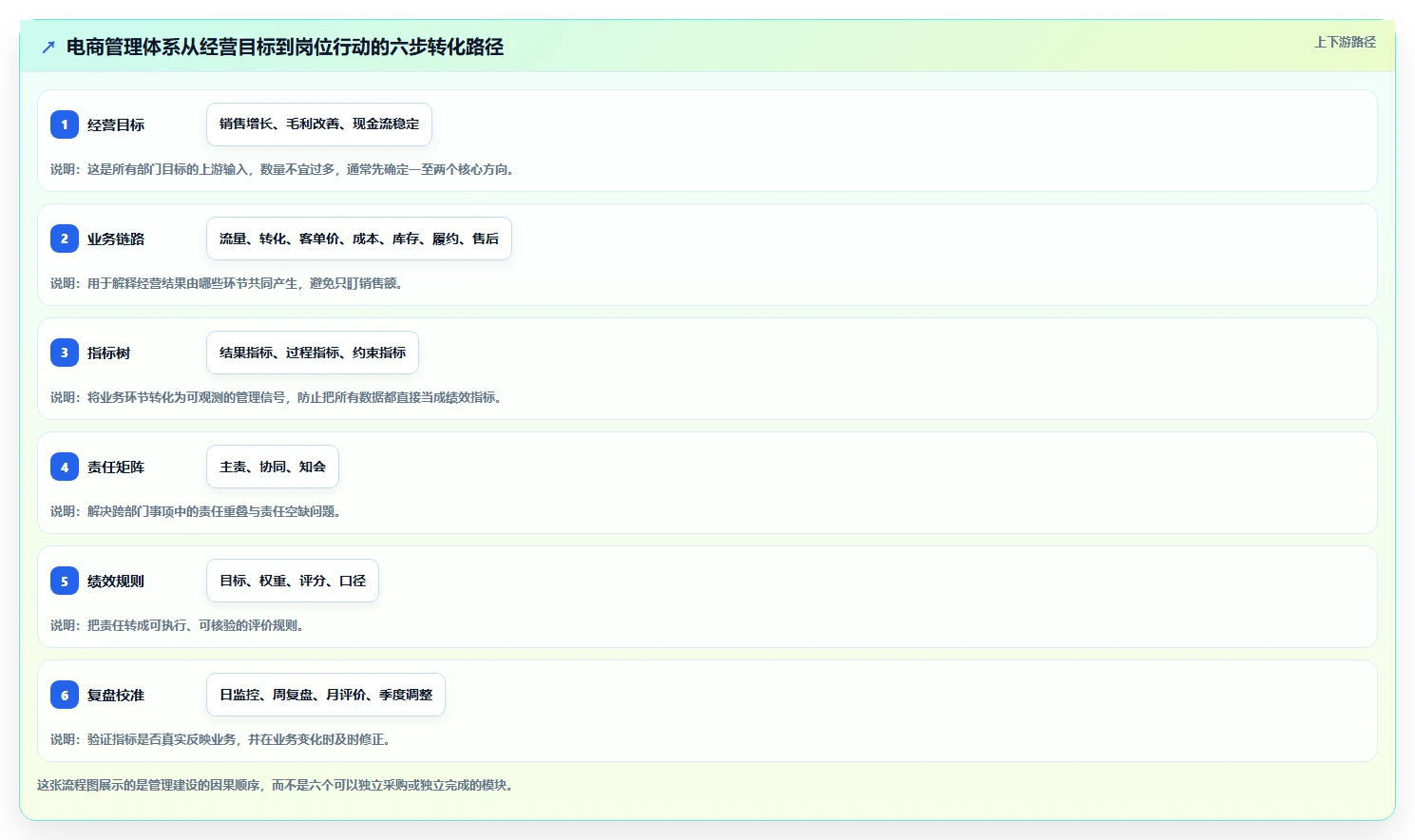Viewport: 1415px width, 840px height.
Task: Click the number 1 step badge
Action: [x=65, y=124]
